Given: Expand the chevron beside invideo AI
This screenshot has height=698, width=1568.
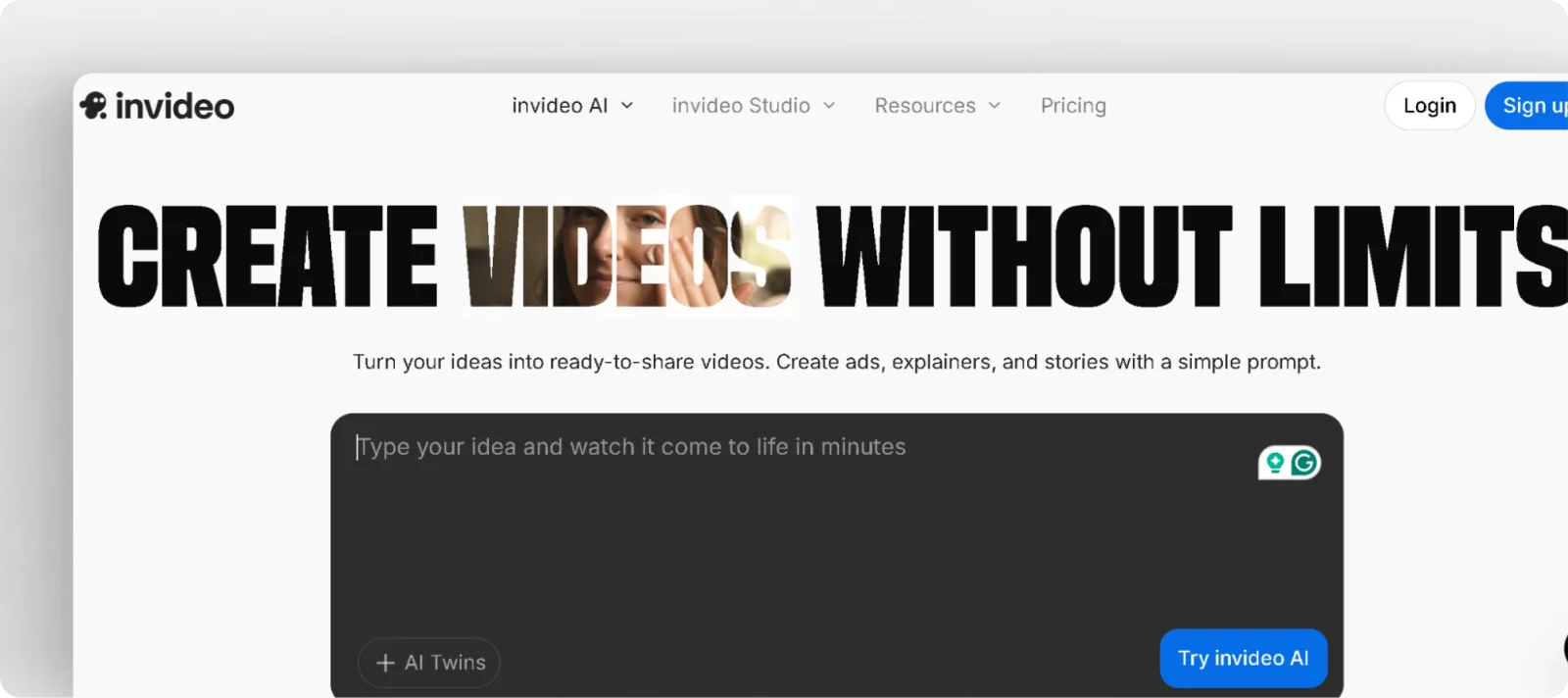Looking at the screenshot, I should coord(627,106).
